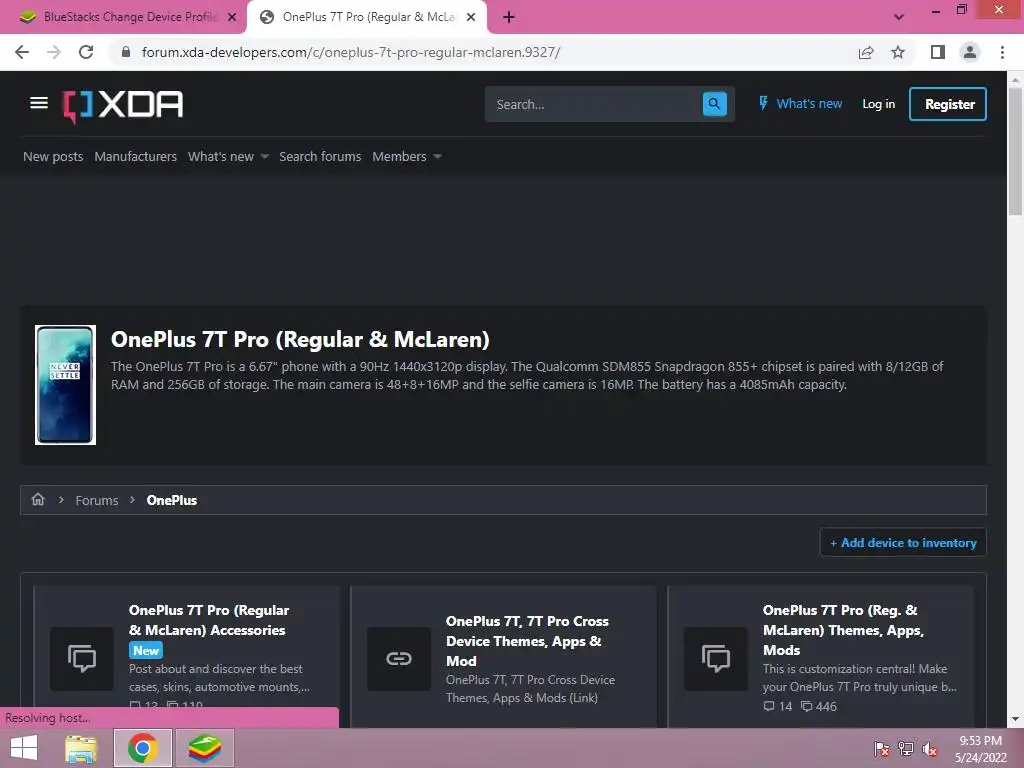Open the browser side panel icon
The image size is (1024, 768).
[x=937, y=52]
